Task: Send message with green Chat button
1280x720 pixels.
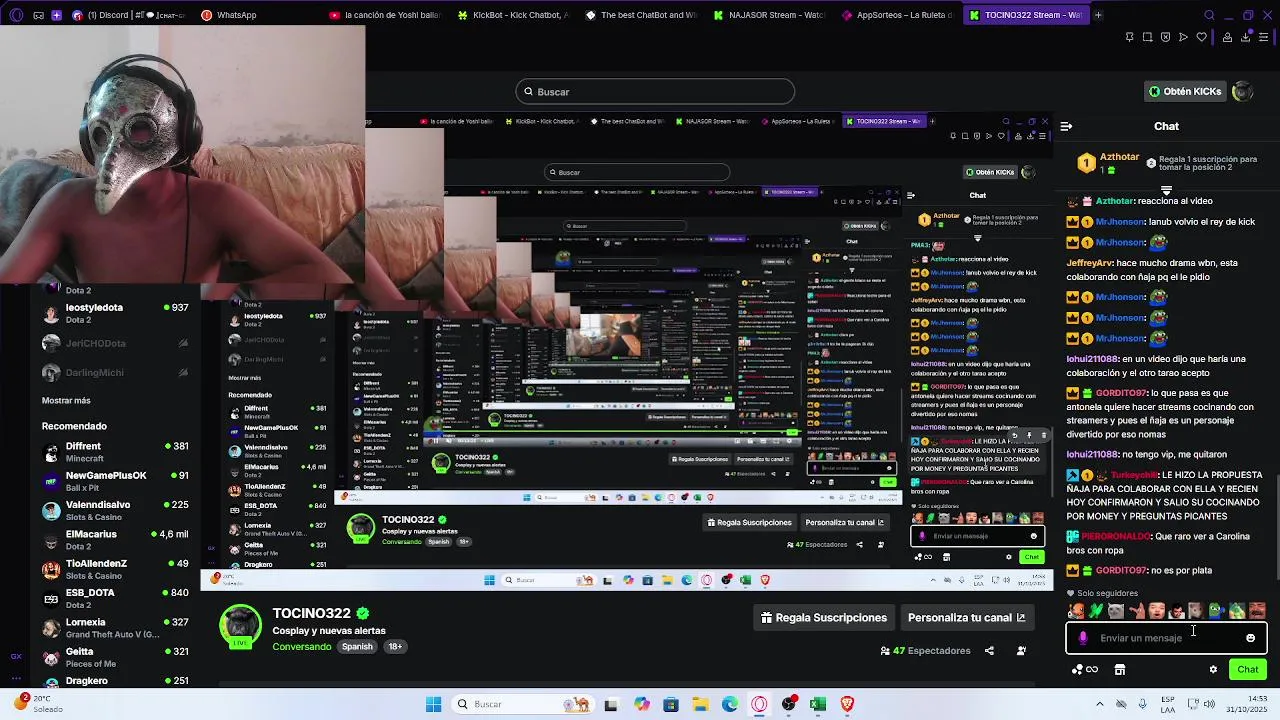Action: [1248, 670]
